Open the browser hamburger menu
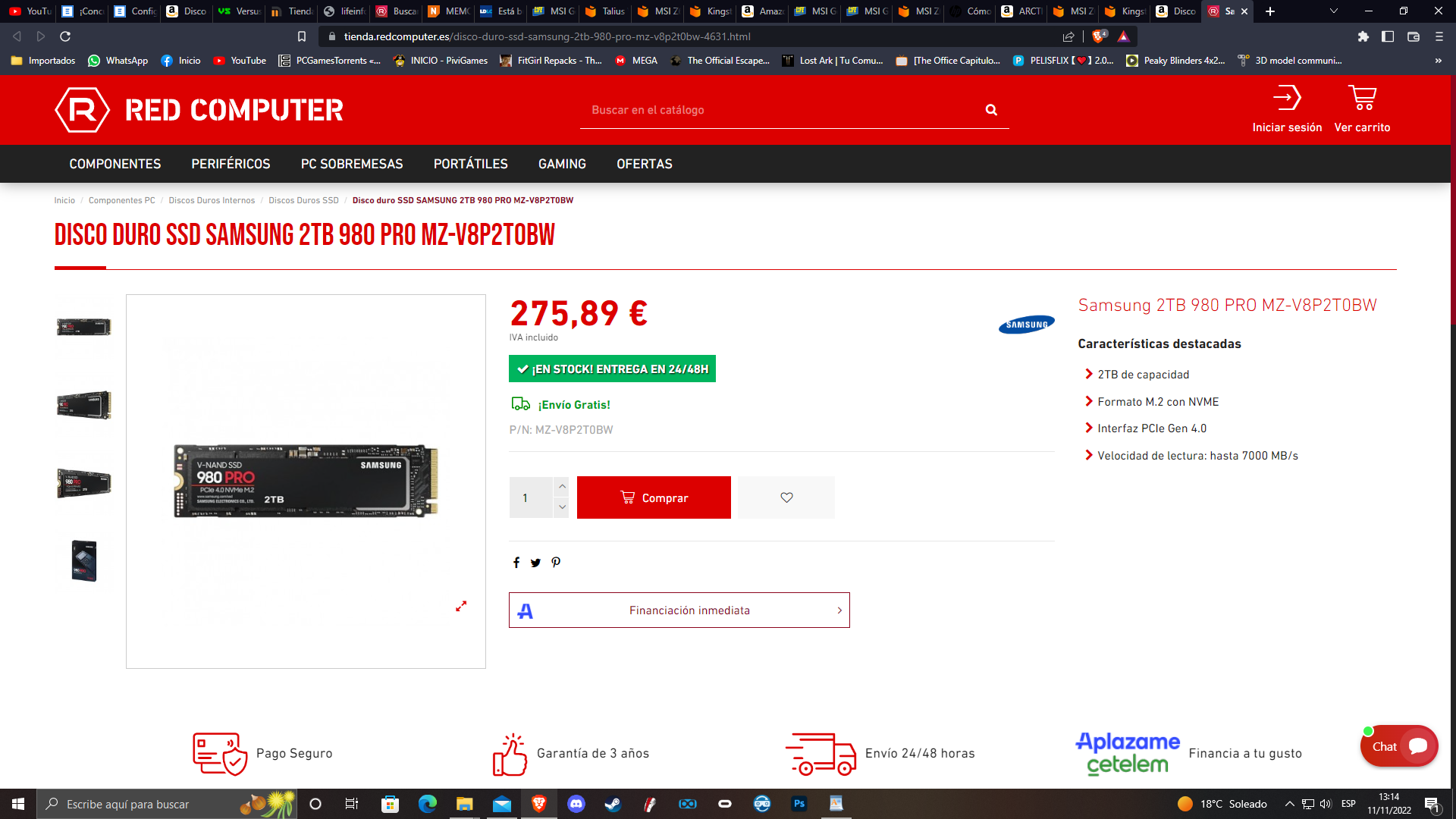The width and height of the screenshot is (1456, 819). pos(1439,36)
